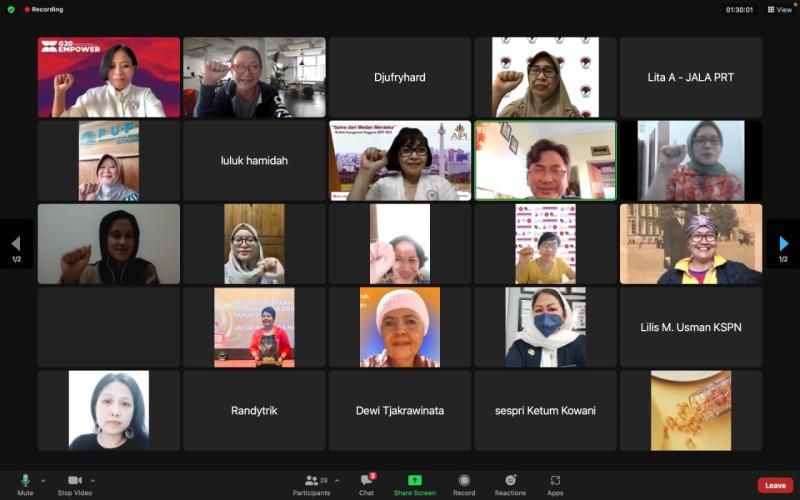The width and height of the screenshot is (800, 500).
Task: Click the red Recording indicator
Action: point(44,9)
